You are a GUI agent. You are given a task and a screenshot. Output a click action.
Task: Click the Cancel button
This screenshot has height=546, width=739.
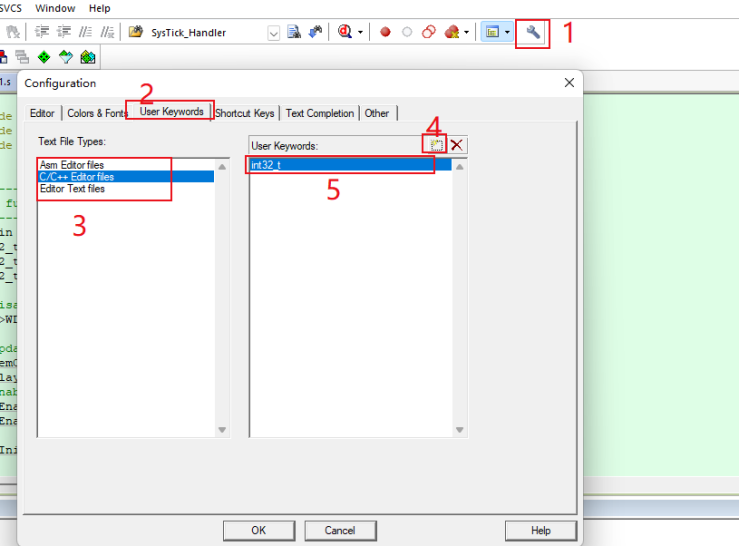[x=340, y=530]
